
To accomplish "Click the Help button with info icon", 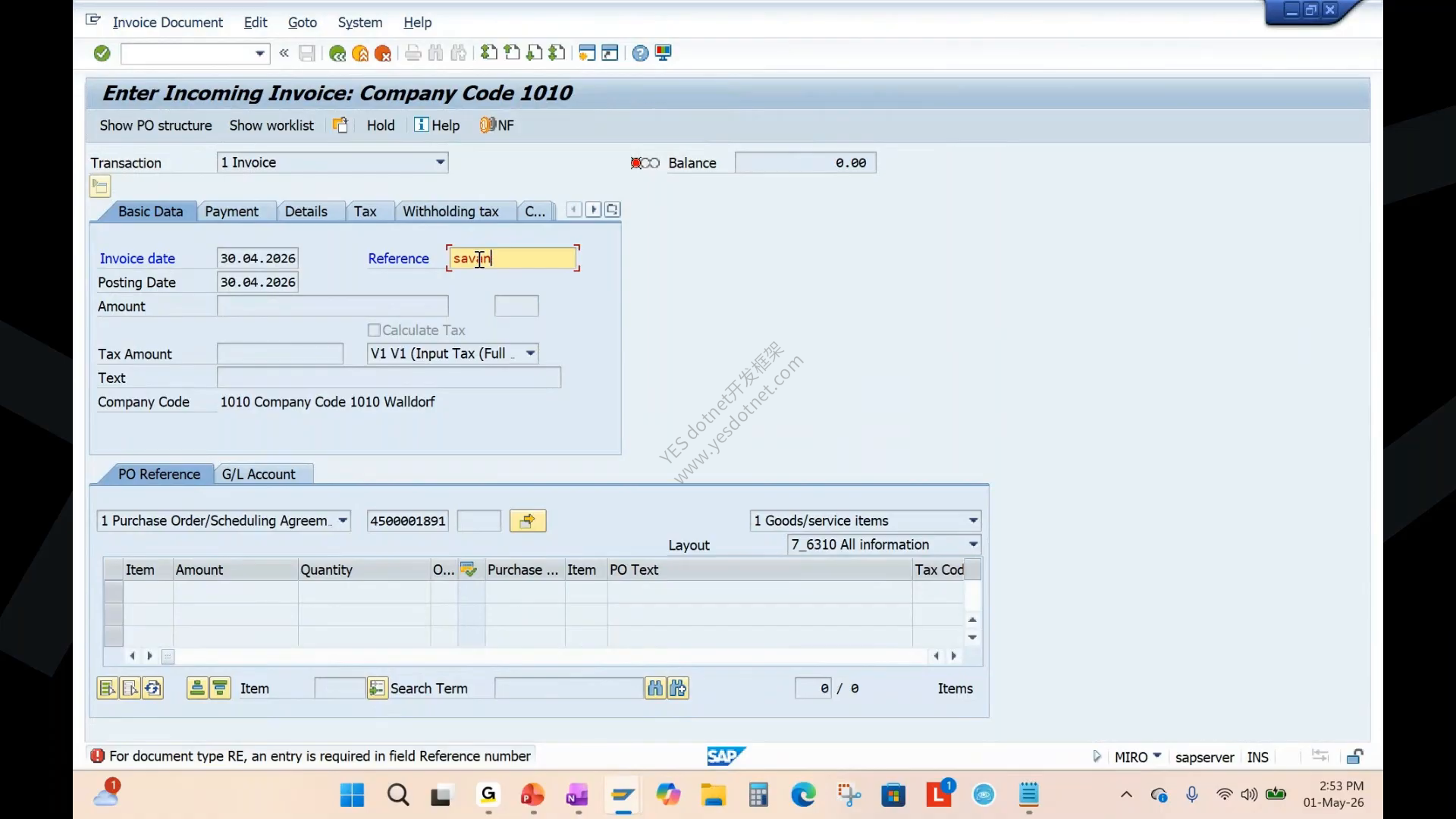I will (x=437, y=126).
